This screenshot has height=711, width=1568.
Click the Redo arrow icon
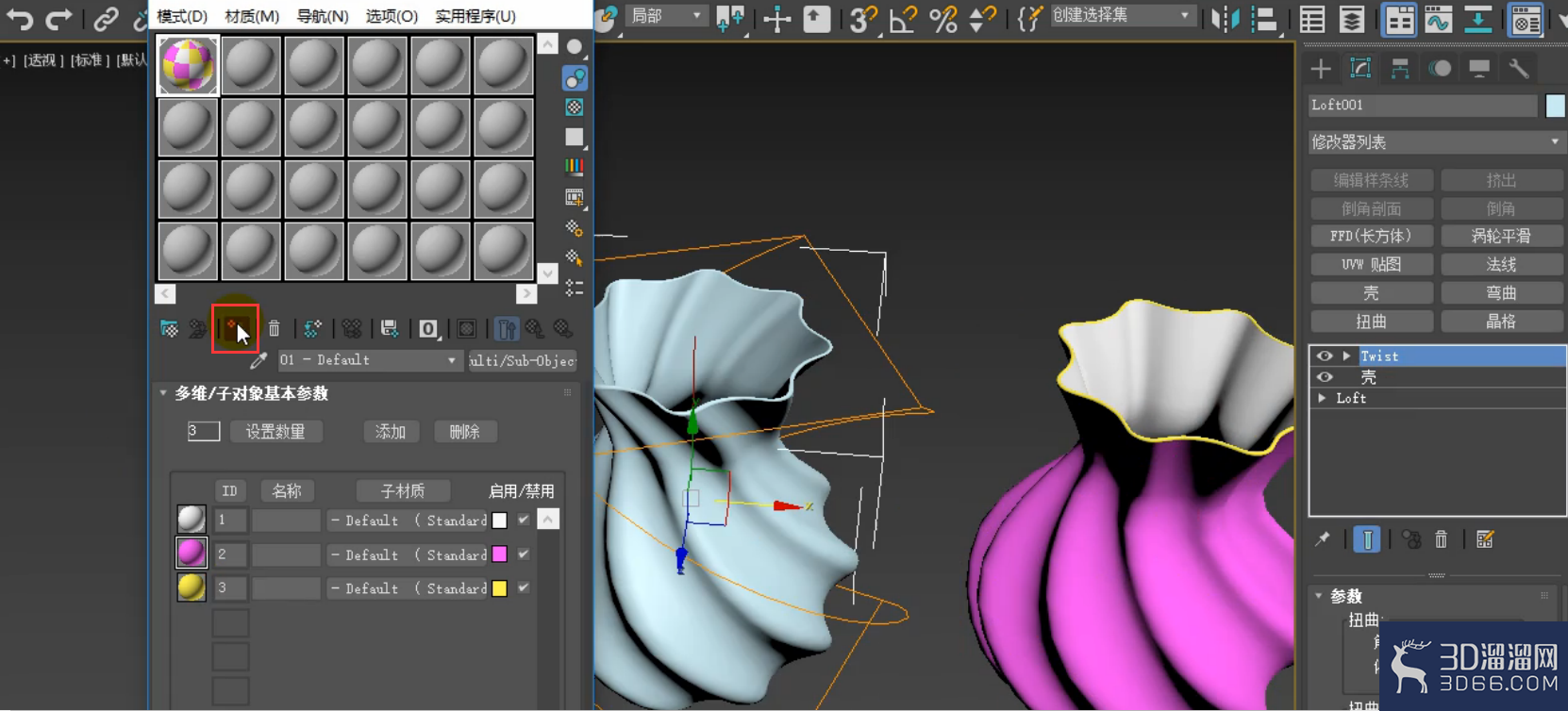click(59, 18)
